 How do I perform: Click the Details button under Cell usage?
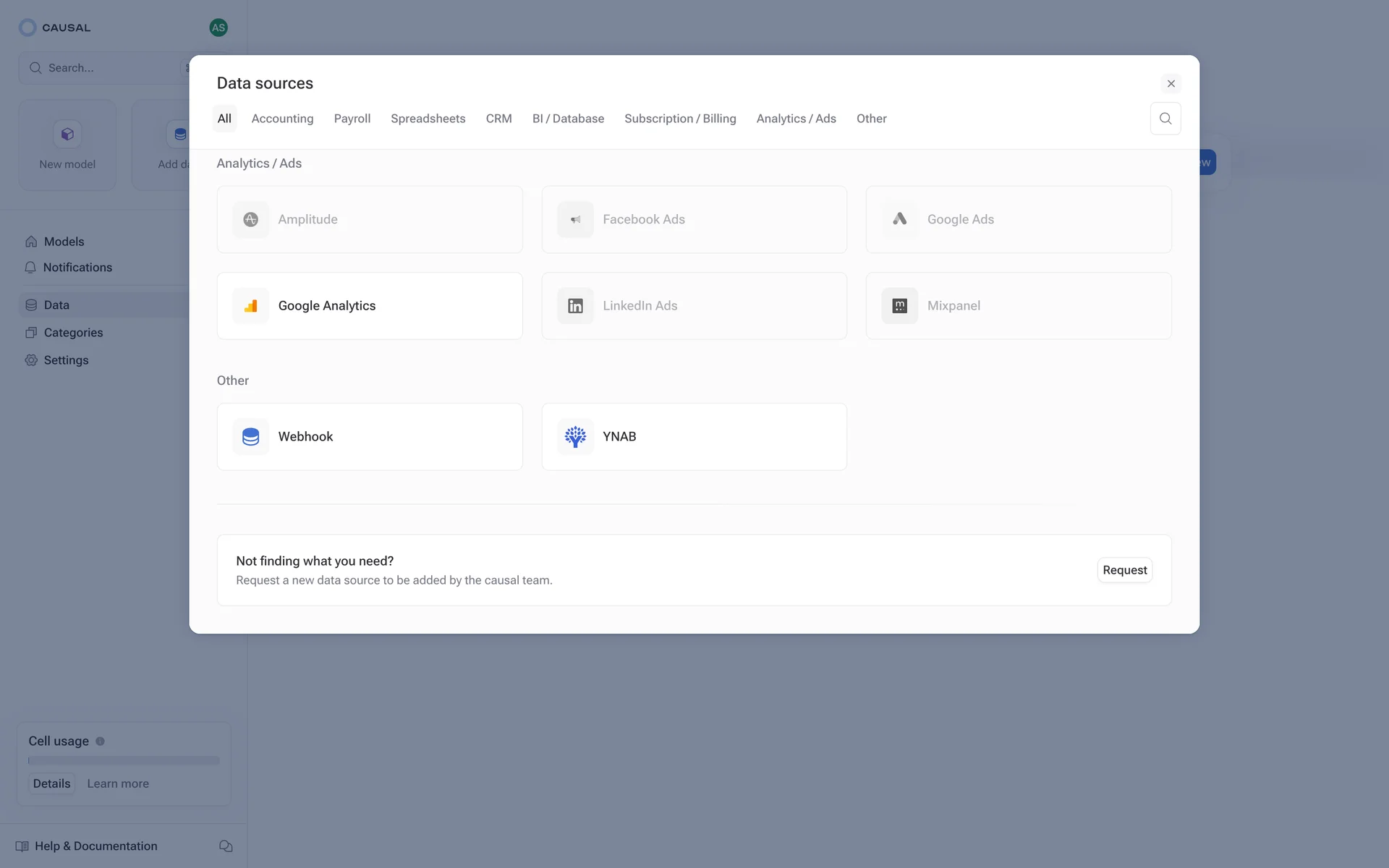pos(52,783)
